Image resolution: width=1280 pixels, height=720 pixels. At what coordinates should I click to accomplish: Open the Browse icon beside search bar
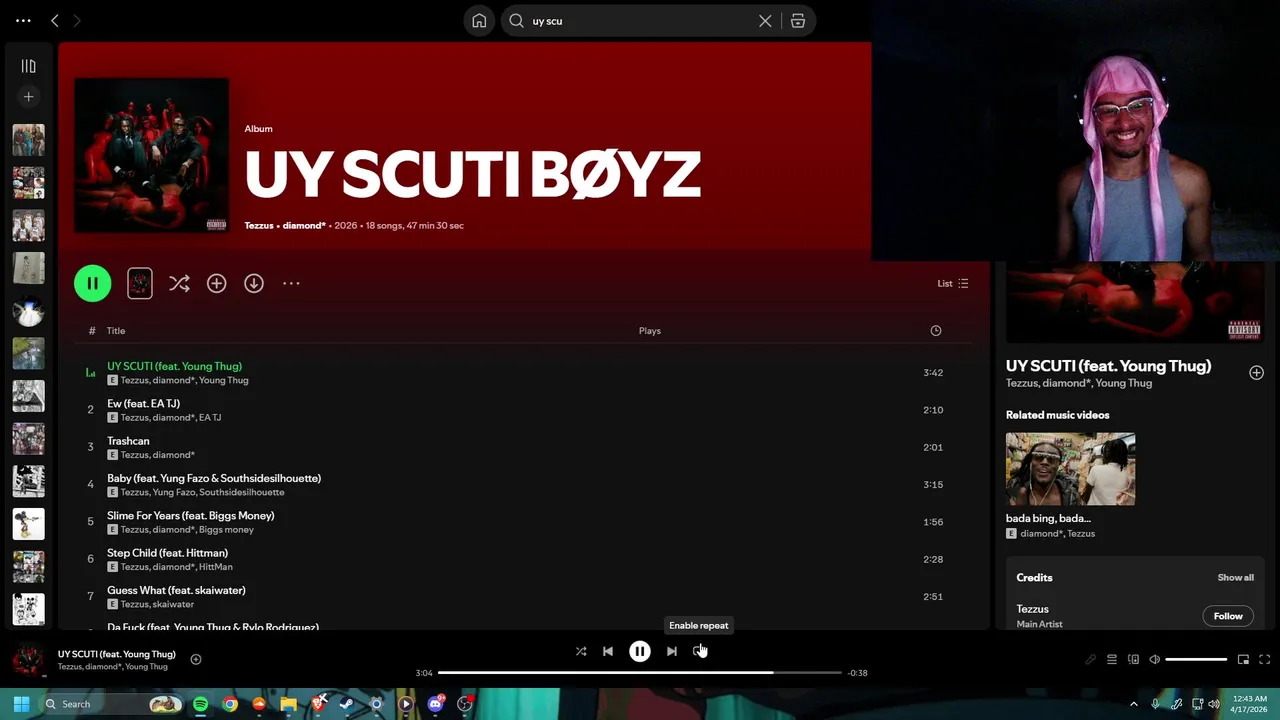(797, 21)
